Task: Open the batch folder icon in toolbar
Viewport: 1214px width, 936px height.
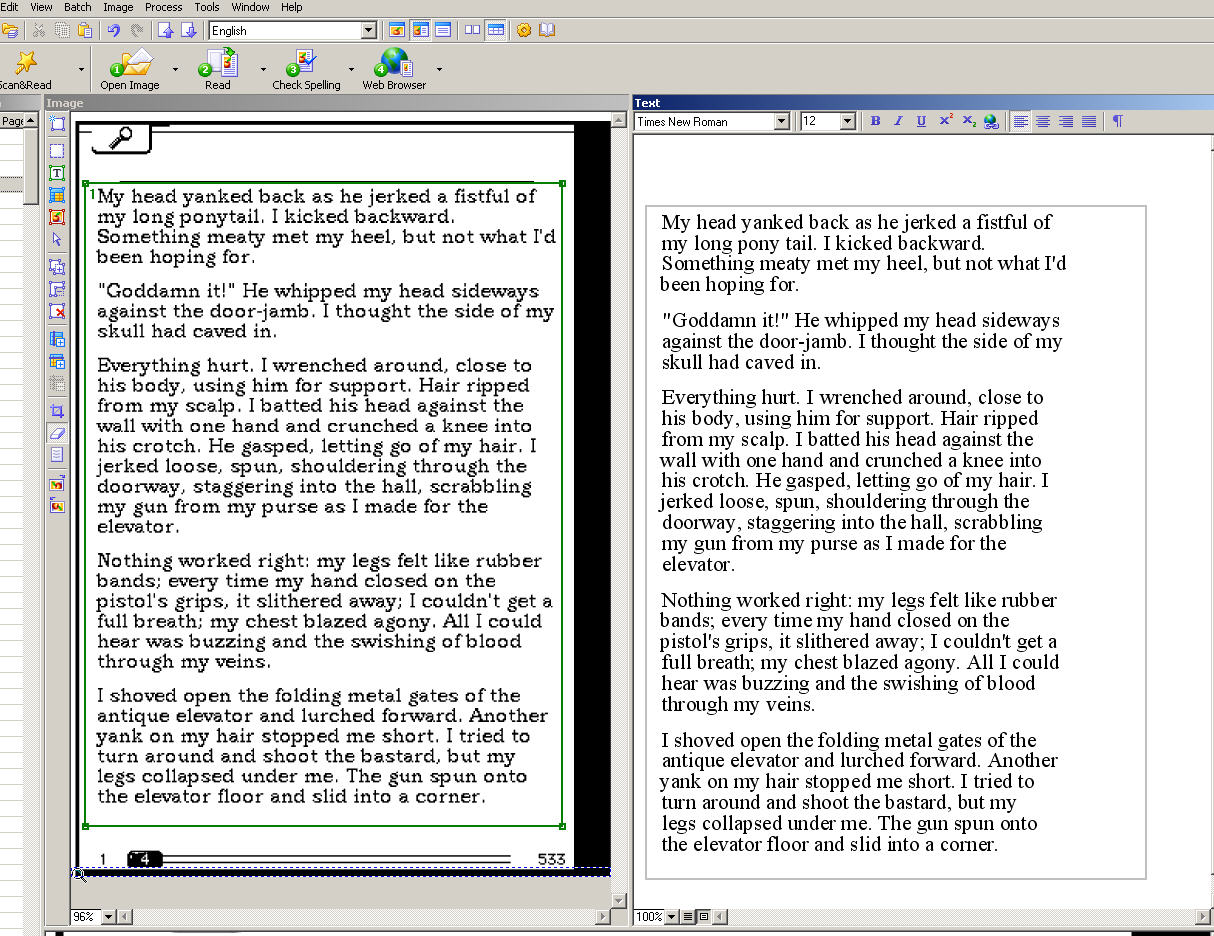Action: pos(9,30)
